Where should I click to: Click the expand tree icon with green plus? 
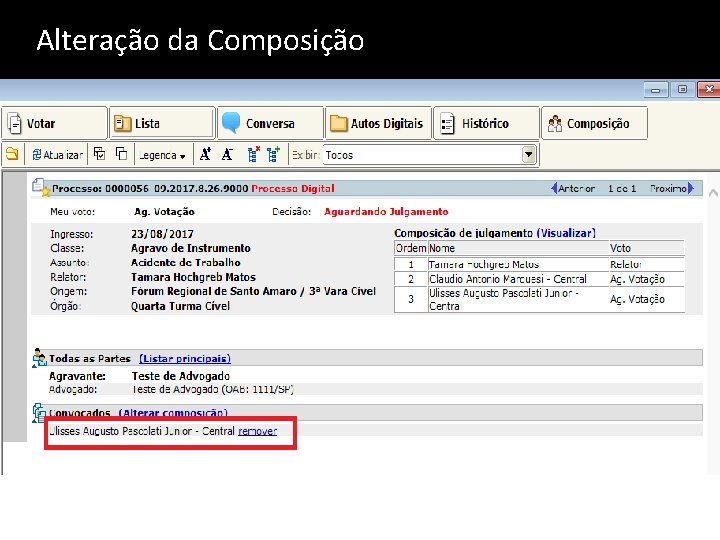tap(274, 154)
